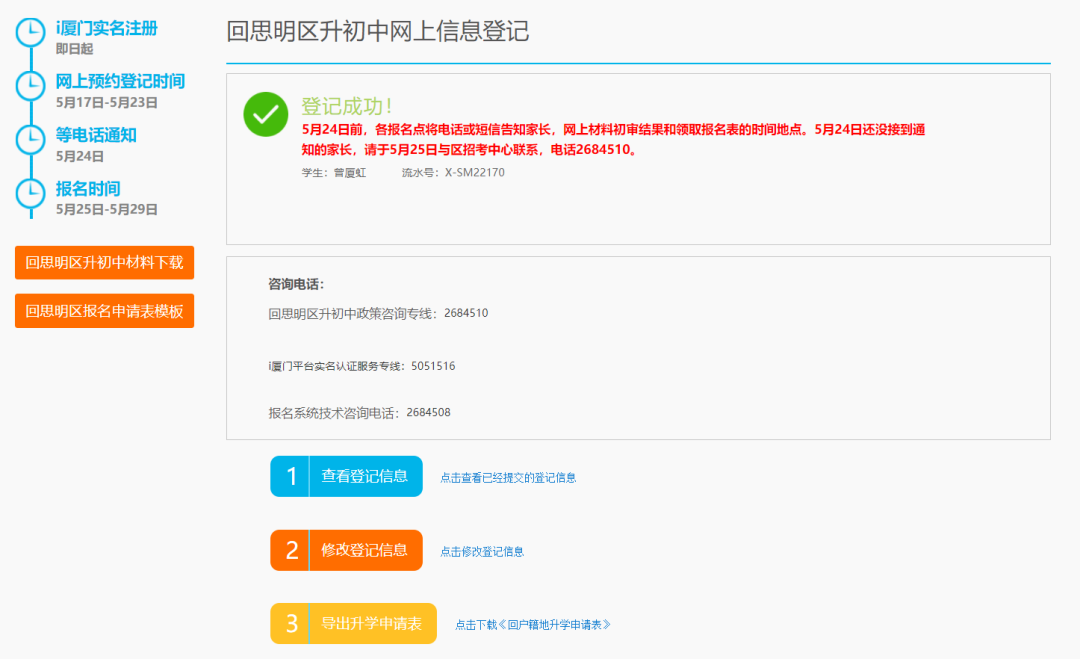Image resolution: width=1080 pixels, height=659 pixels.
Task: Click the 登记成功! heading text
Action: tap(347, 106)
